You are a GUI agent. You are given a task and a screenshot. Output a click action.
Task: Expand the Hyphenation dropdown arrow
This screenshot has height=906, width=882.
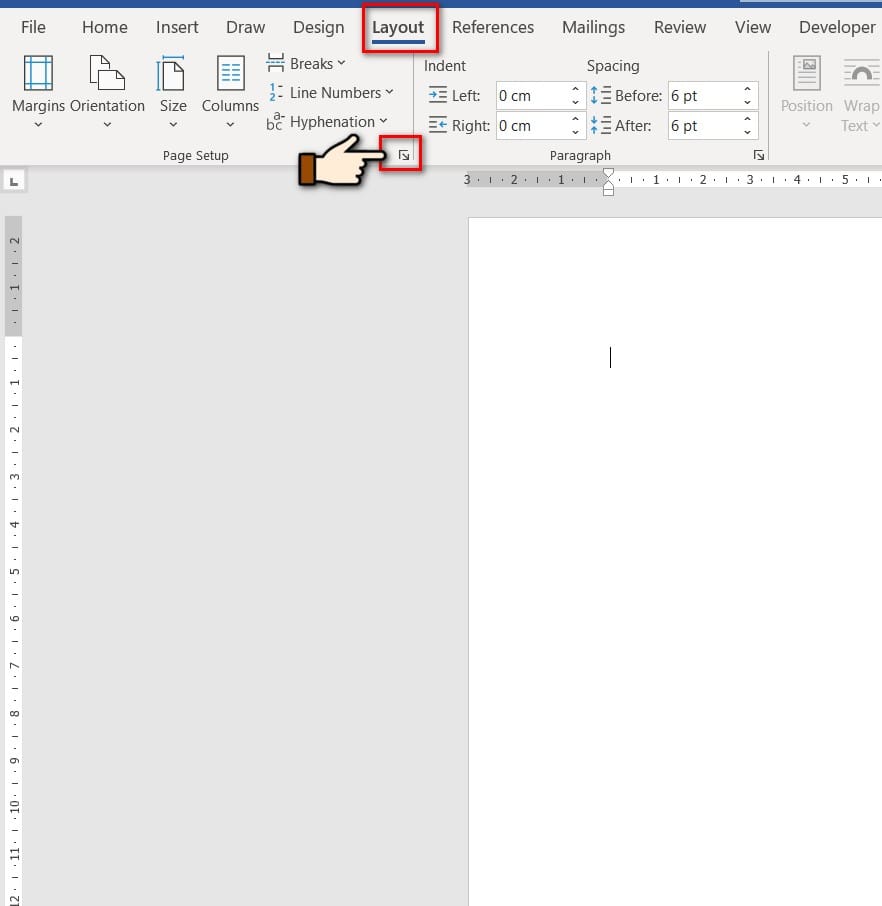coord(383,121)
